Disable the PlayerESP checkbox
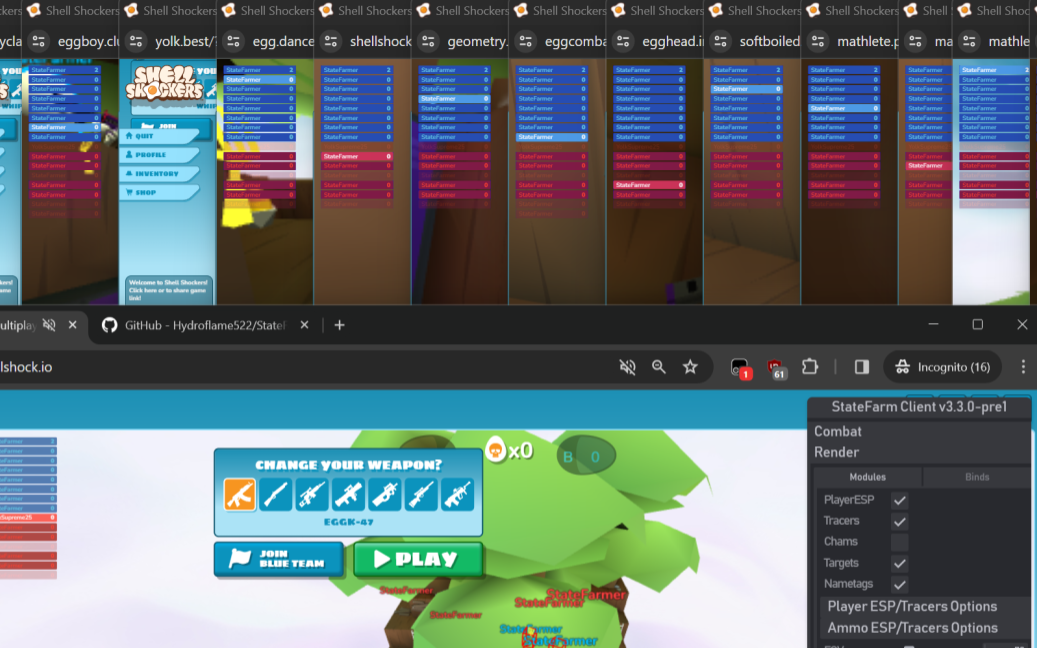The width and height of the screenshot is (1037, 648). tap(899, 501)
